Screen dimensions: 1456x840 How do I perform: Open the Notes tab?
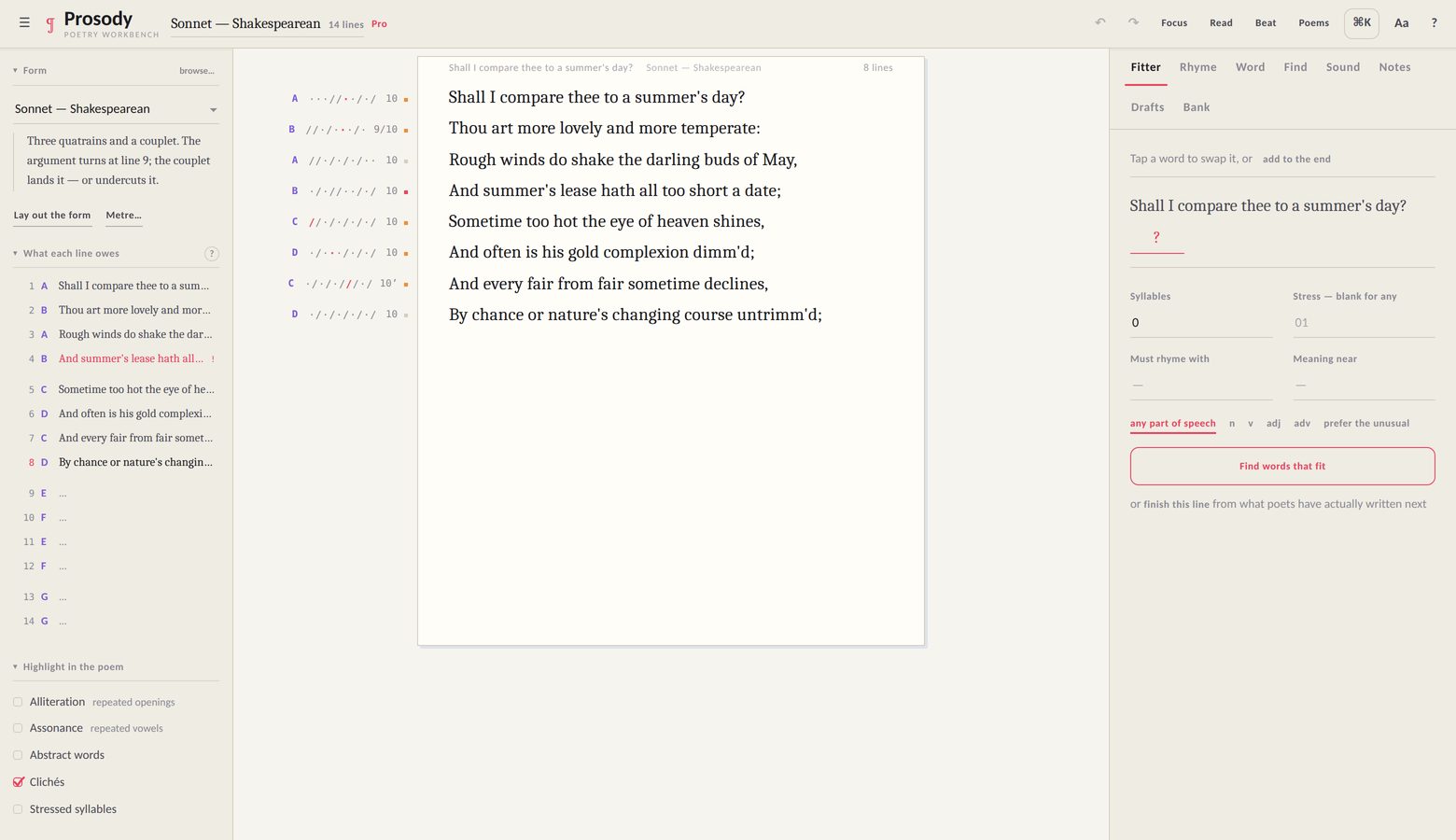click(x=1394, y=67)
